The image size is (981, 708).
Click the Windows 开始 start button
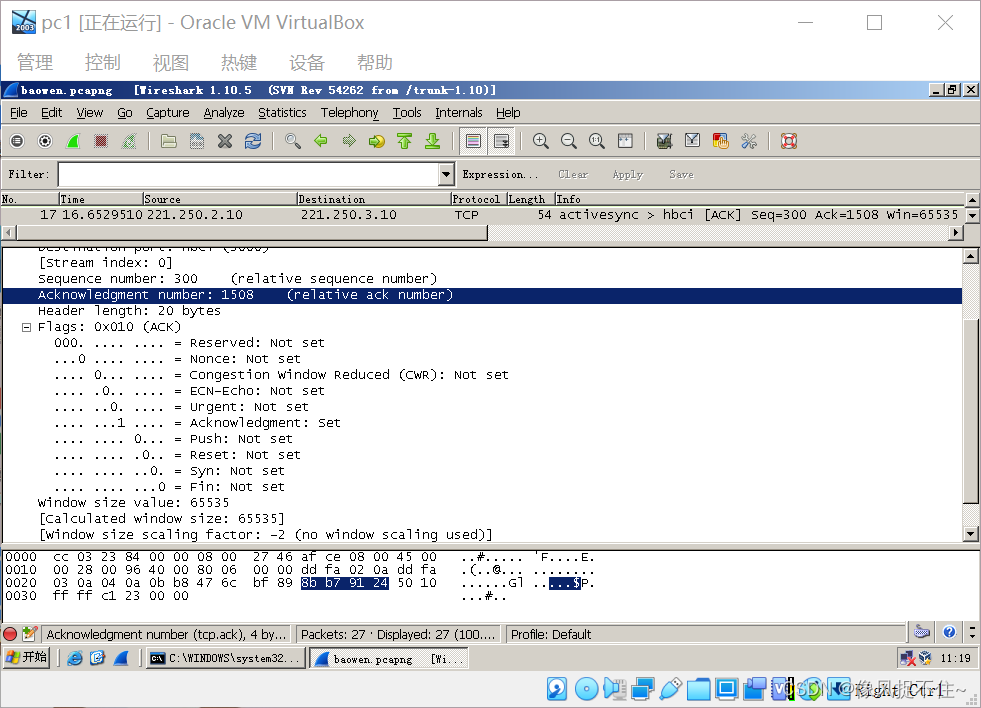click(x=26, y=657)
